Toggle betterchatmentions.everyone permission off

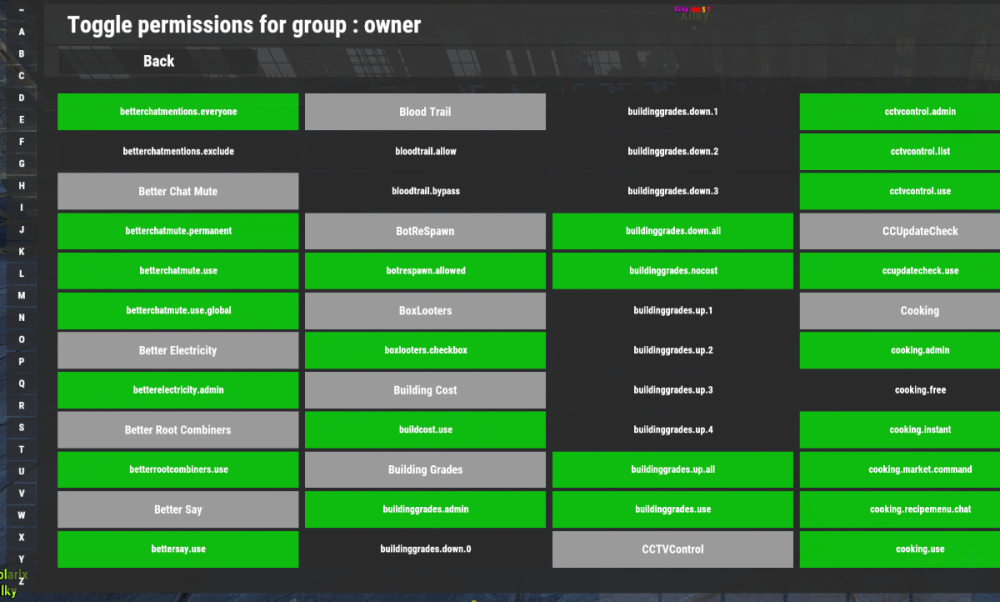178,112
